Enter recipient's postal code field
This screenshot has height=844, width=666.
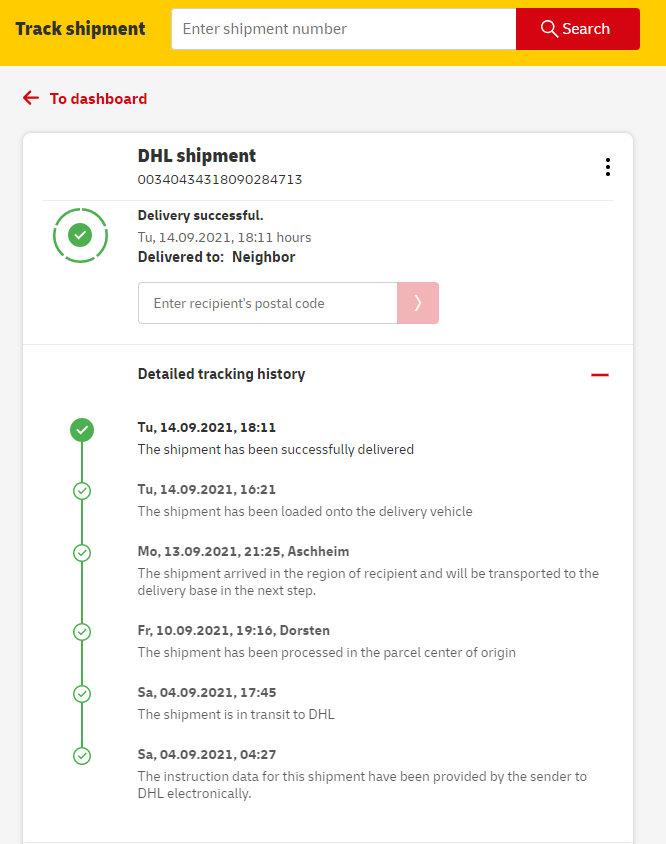(267, 303)
